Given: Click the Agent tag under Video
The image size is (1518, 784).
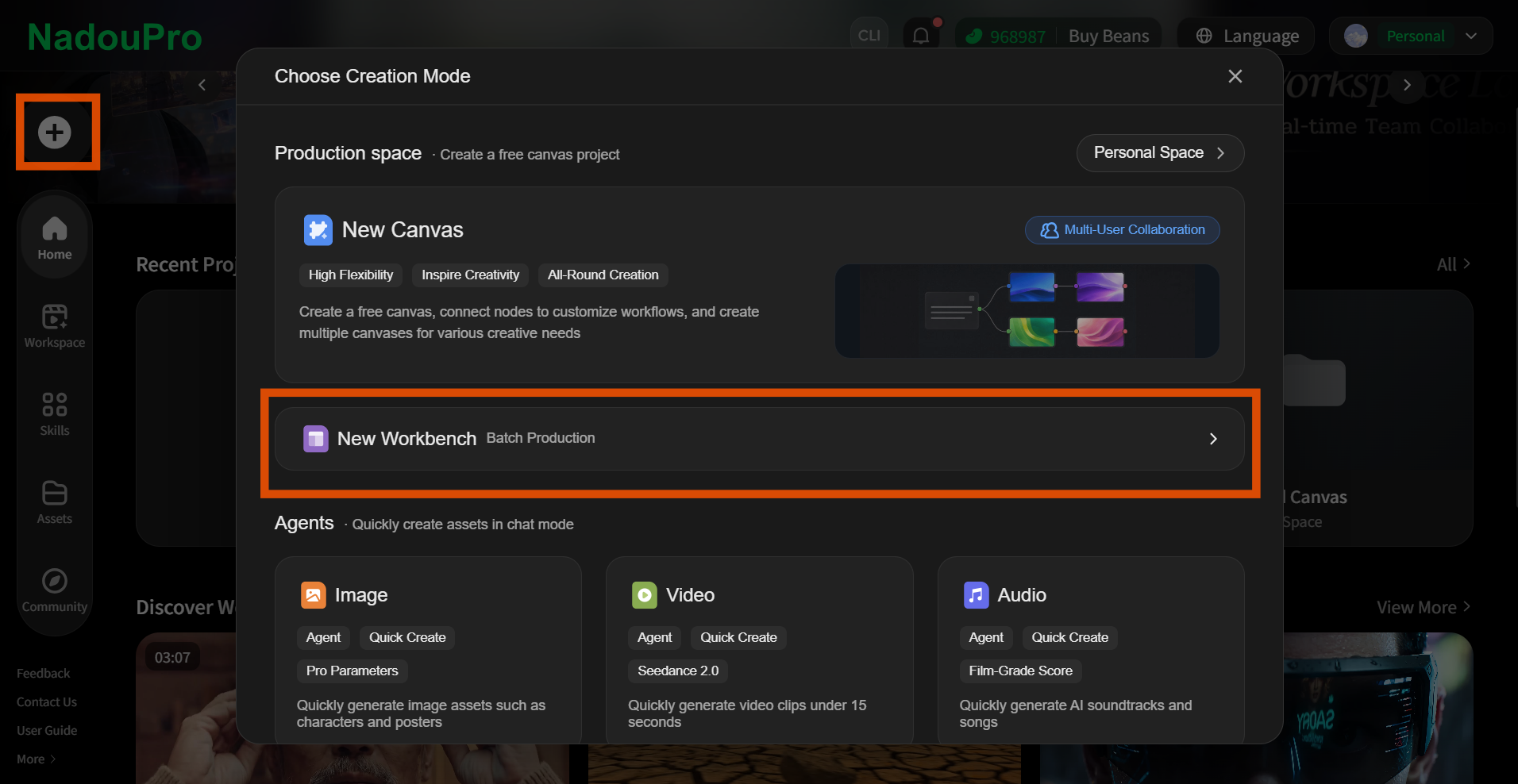Looking at the screenshot, I should pyautogui.click(x=655, y=638).
